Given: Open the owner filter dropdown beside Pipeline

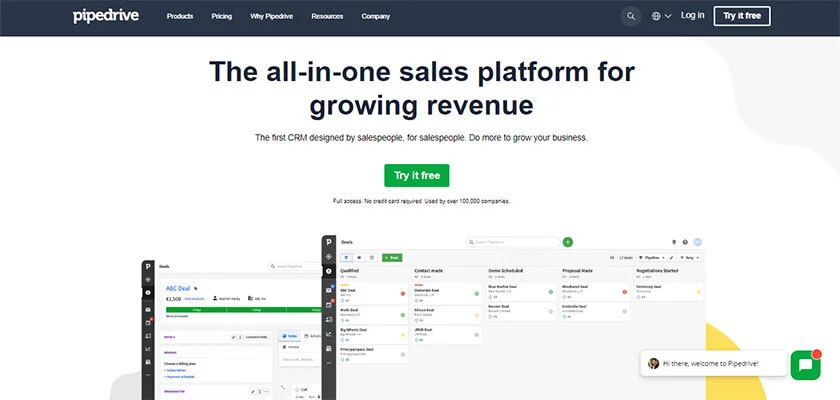Looking at the screenshot, I should pos(690,258).
